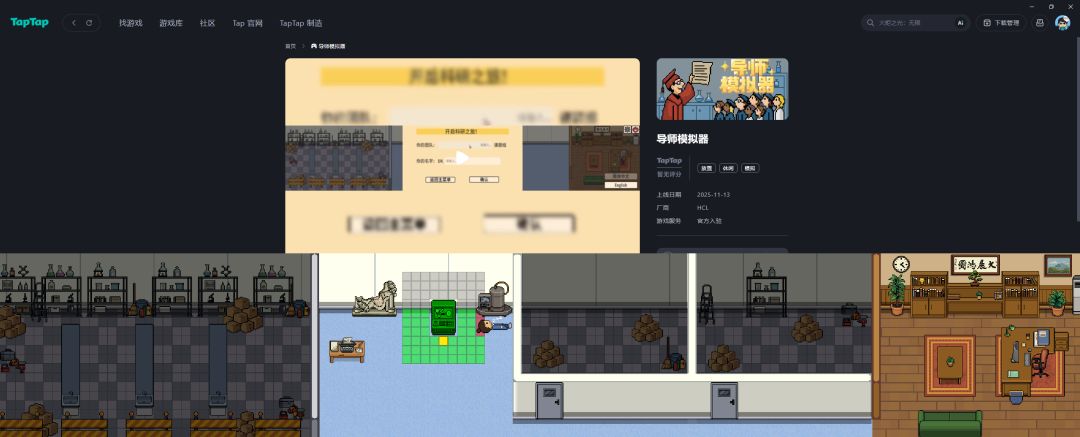Click the reclining statue in the hallway

point(375,298)
